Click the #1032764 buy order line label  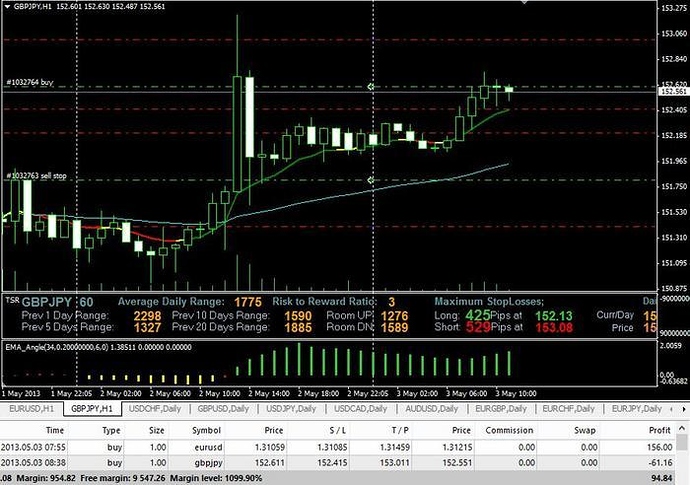tap(29, 82)
